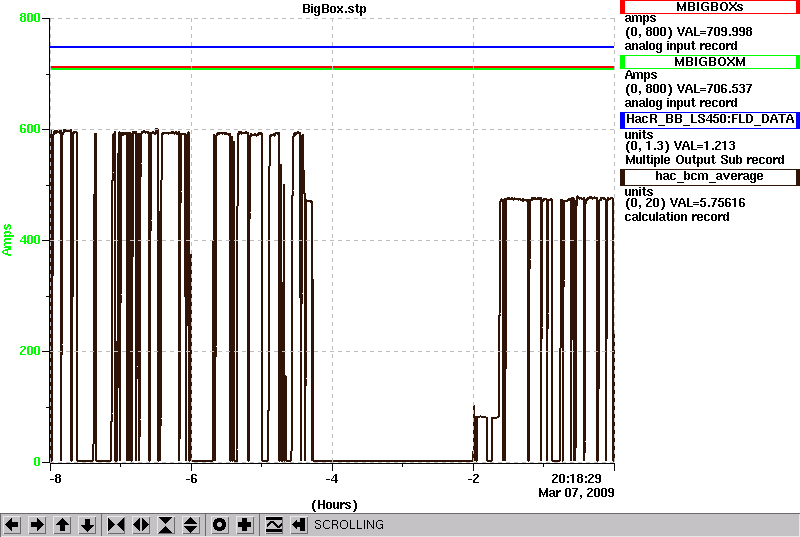Click the VAL=1.213 reading
The width and height of the screenshot is (800, 537).
pyautogui.click(x=705, y=146)
